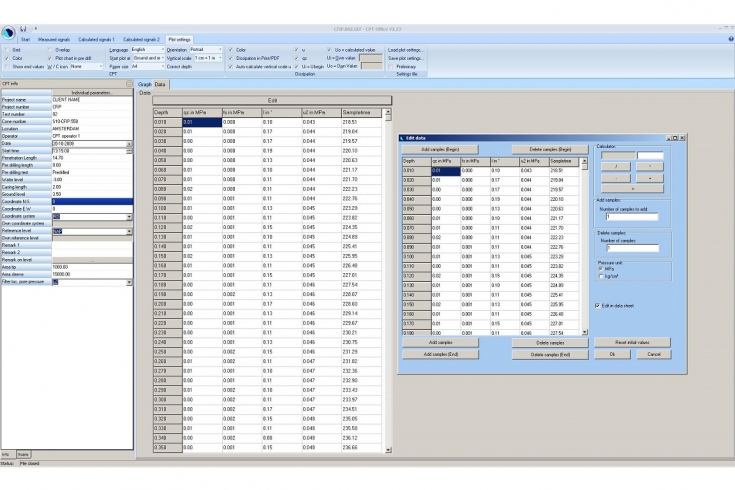This screenshot has height=490, width=735.
Task: Open the Language dropdown
Action: (x=147, y=49)
